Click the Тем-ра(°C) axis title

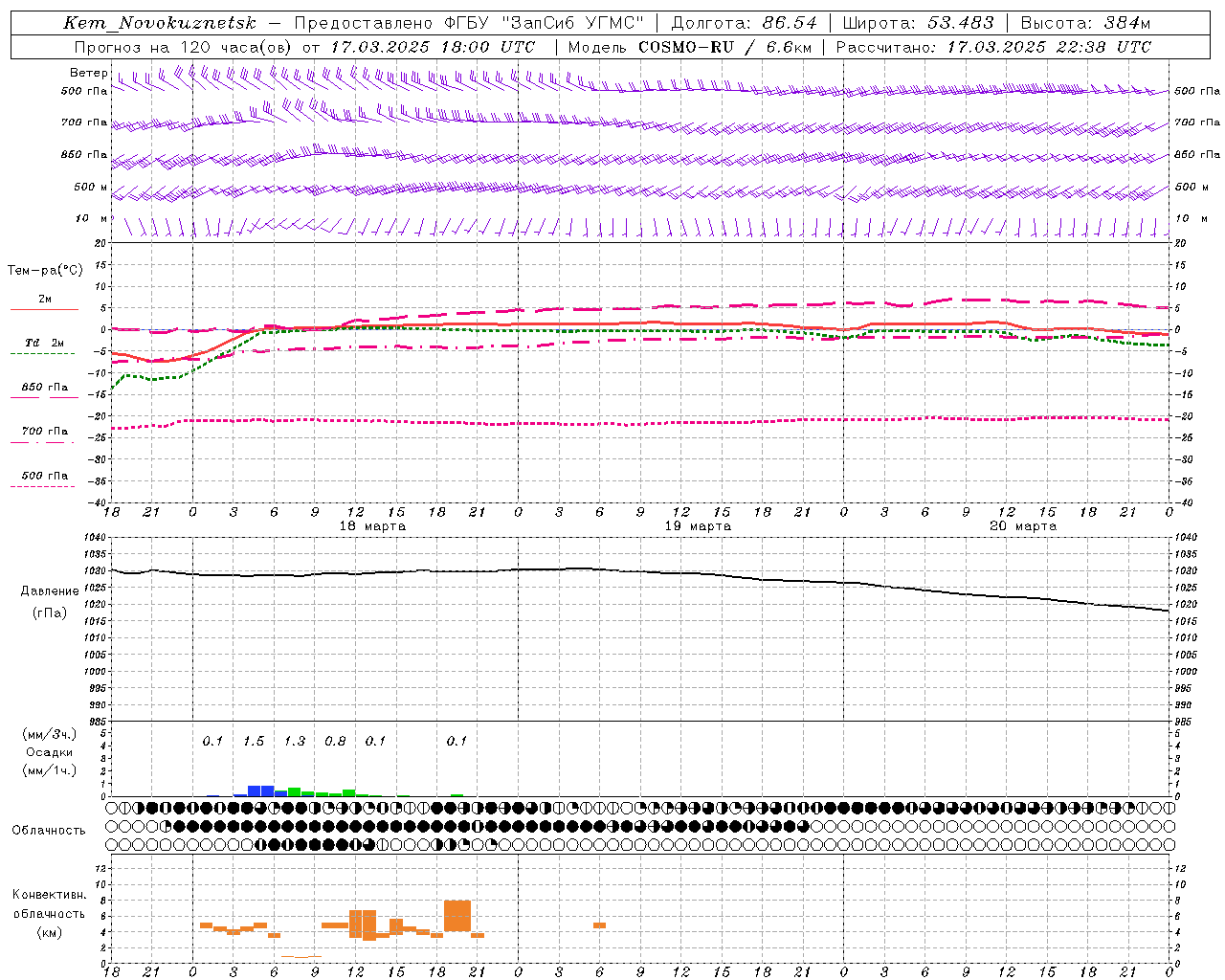pos(46,271)
